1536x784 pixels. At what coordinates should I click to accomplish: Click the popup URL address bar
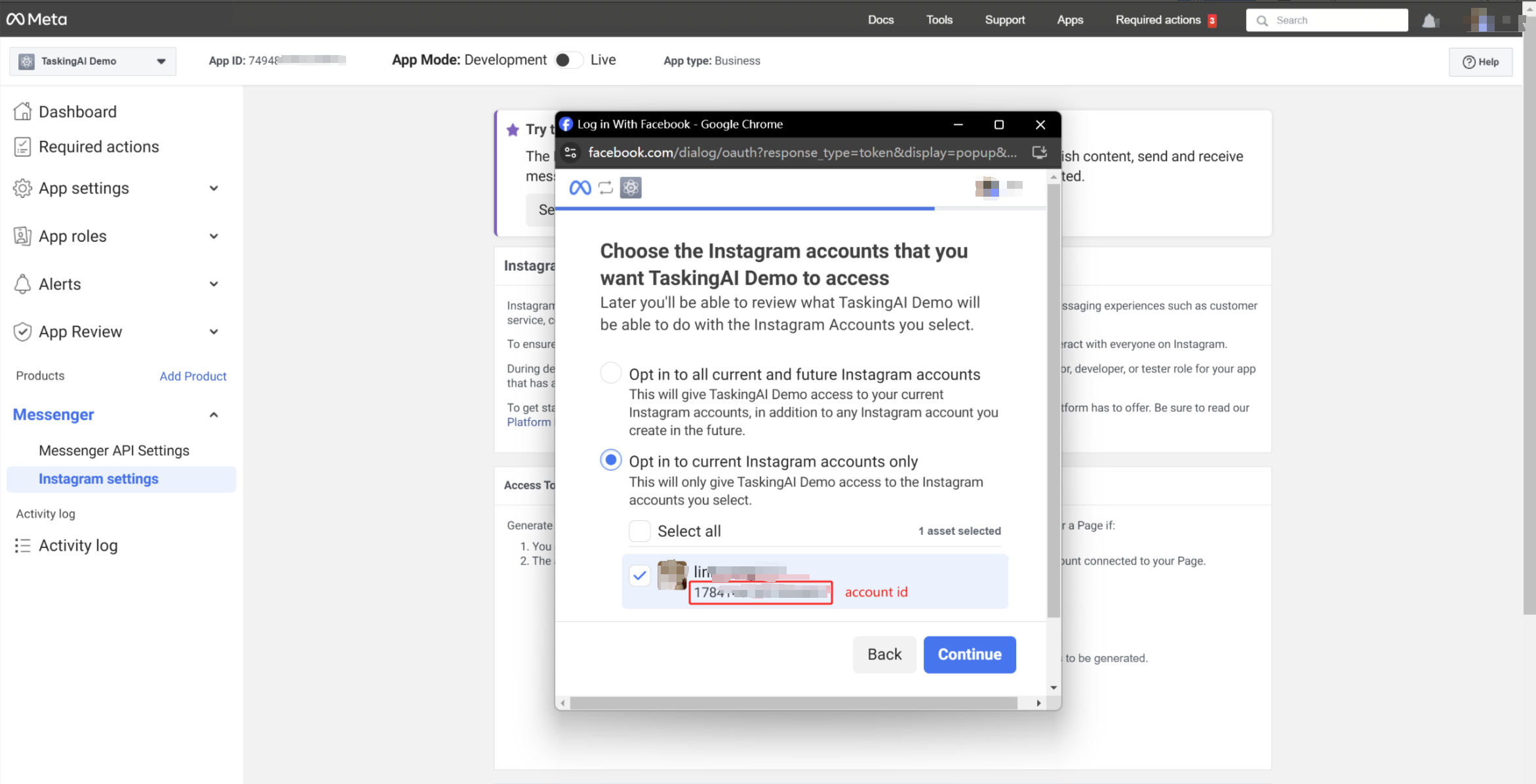[x=802, y=152]
